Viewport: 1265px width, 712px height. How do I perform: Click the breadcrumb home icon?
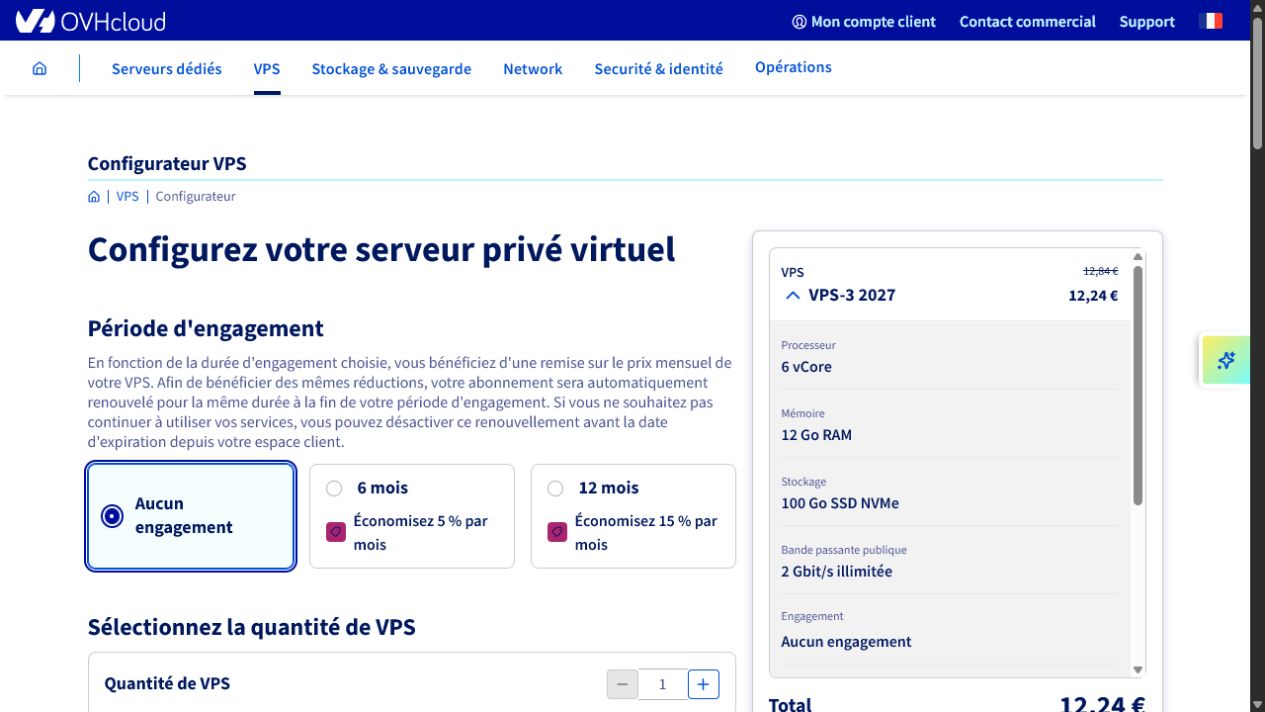pyautogui.click(x=94, y=197)
